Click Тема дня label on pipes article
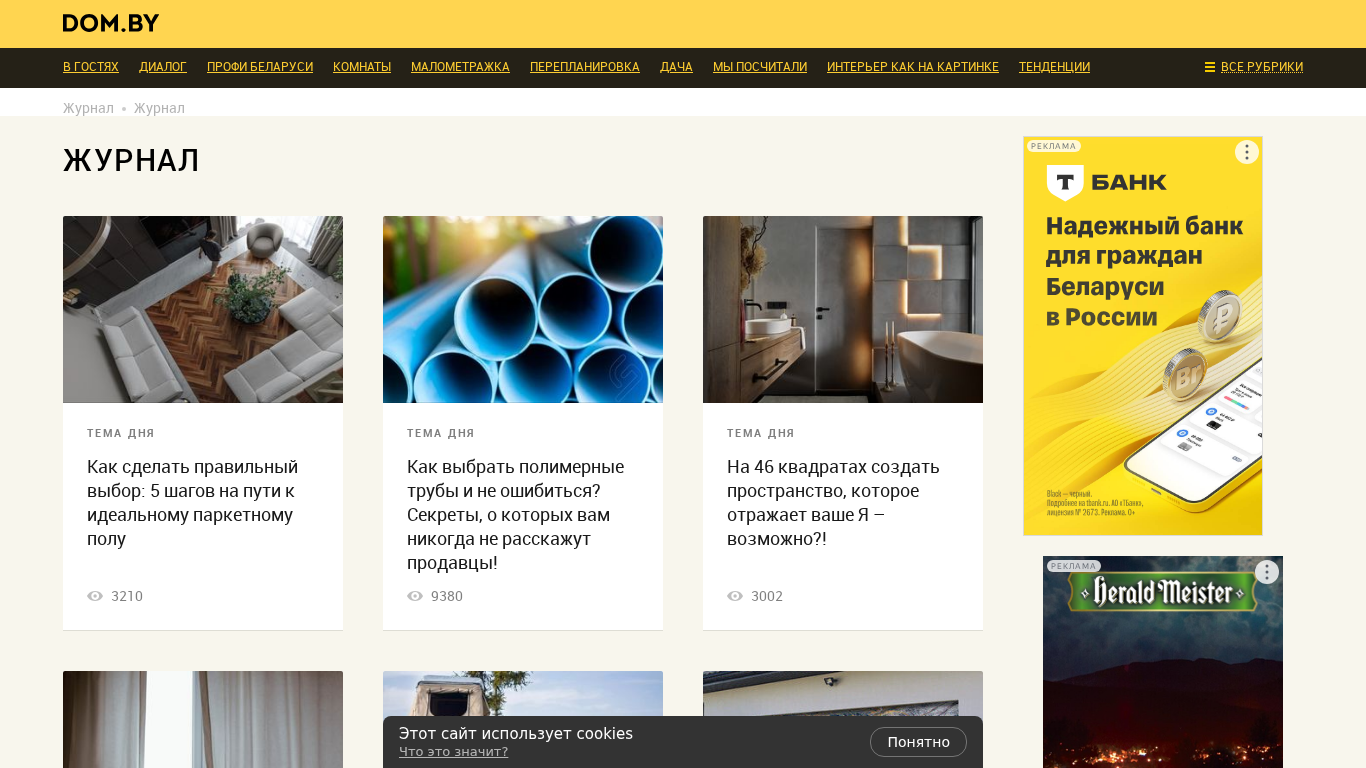This screenshot has width=1366, height=768. tap(441, 433)
